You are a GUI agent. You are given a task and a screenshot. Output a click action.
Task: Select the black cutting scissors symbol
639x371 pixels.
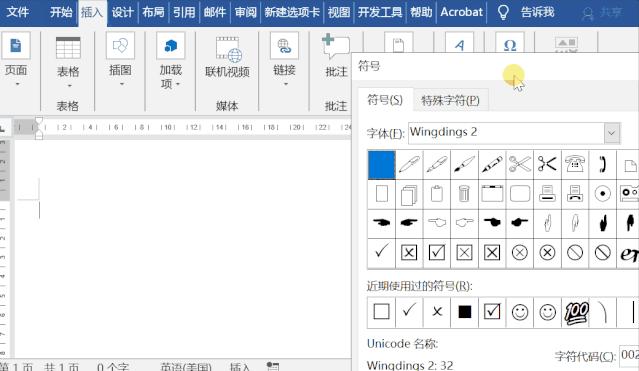pos(547,165)
